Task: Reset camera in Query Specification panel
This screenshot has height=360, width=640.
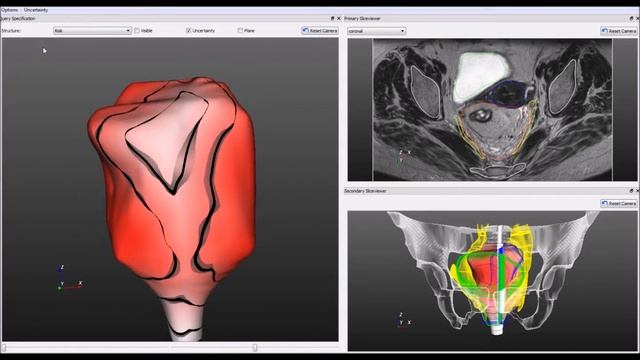Action: pos(320,31)
